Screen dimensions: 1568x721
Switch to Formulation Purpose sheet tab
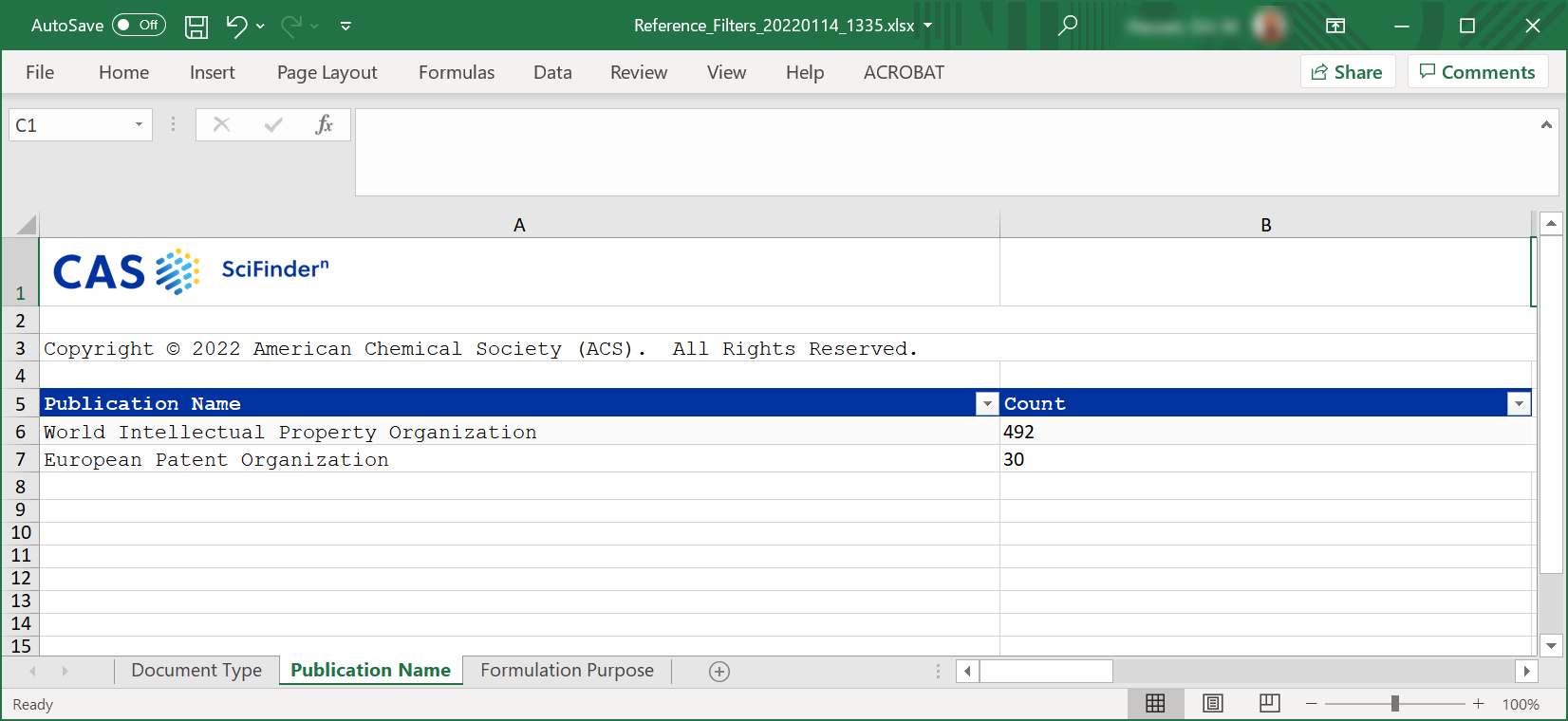click(567, 671)
